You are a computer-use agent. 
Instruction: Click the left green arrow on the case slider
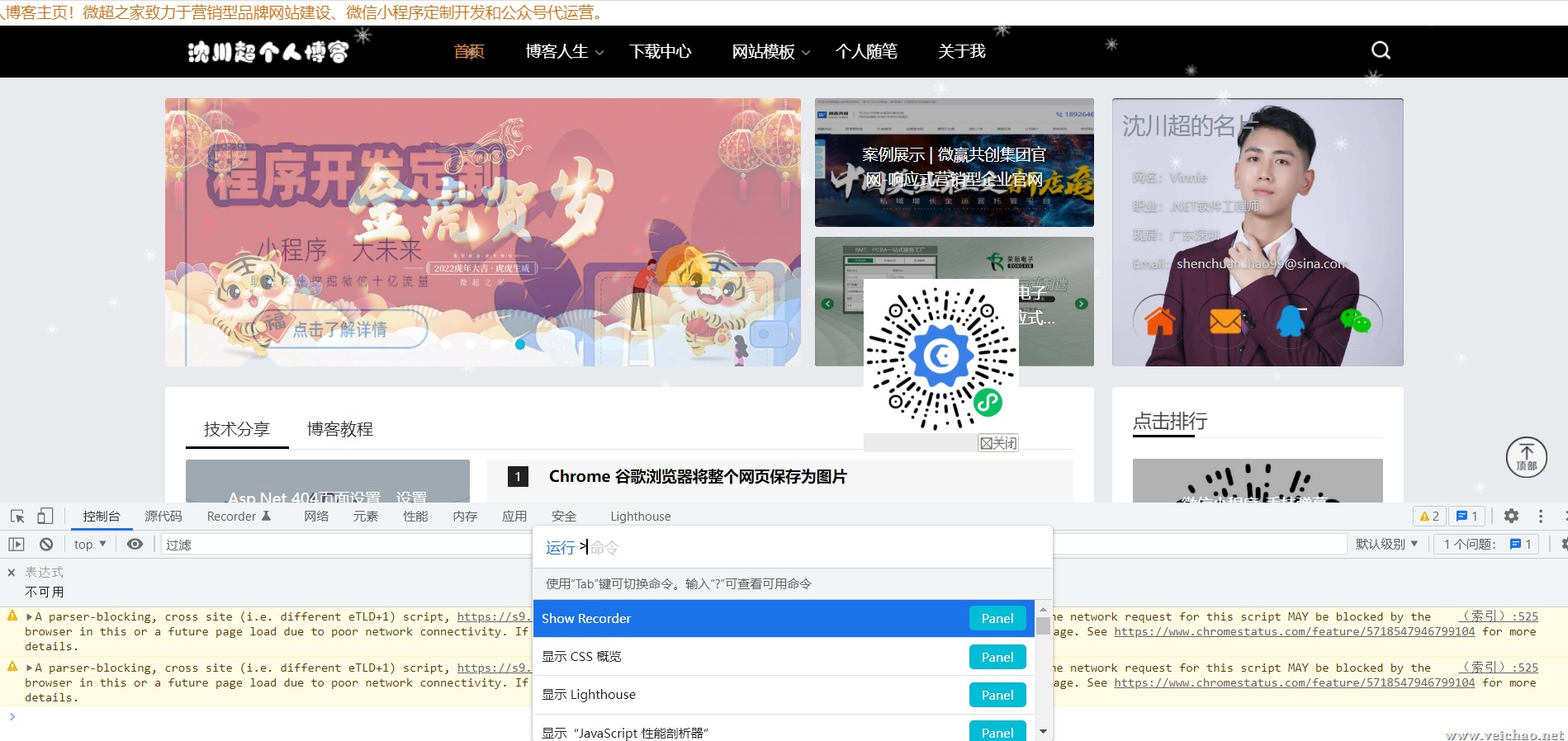tap(827, 304)
